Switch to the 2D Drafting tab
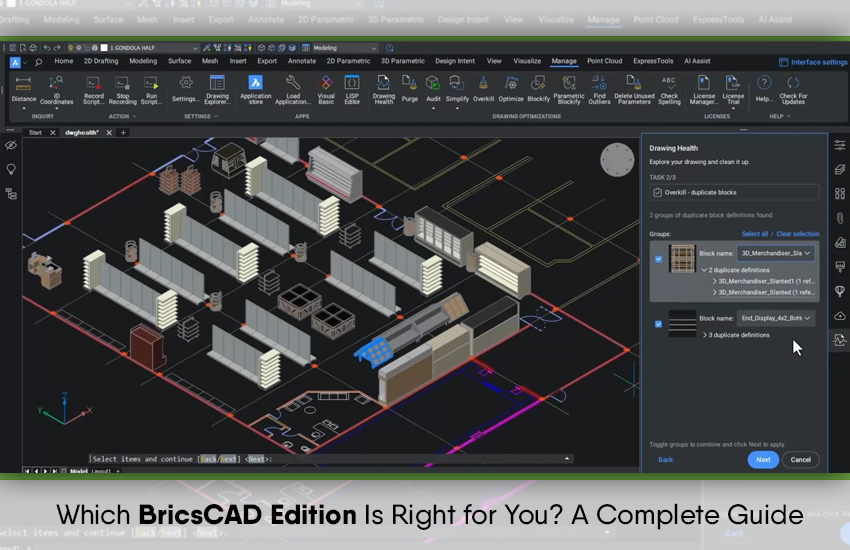850x550 pixels. pyautogui.click(x=101, y=61)
